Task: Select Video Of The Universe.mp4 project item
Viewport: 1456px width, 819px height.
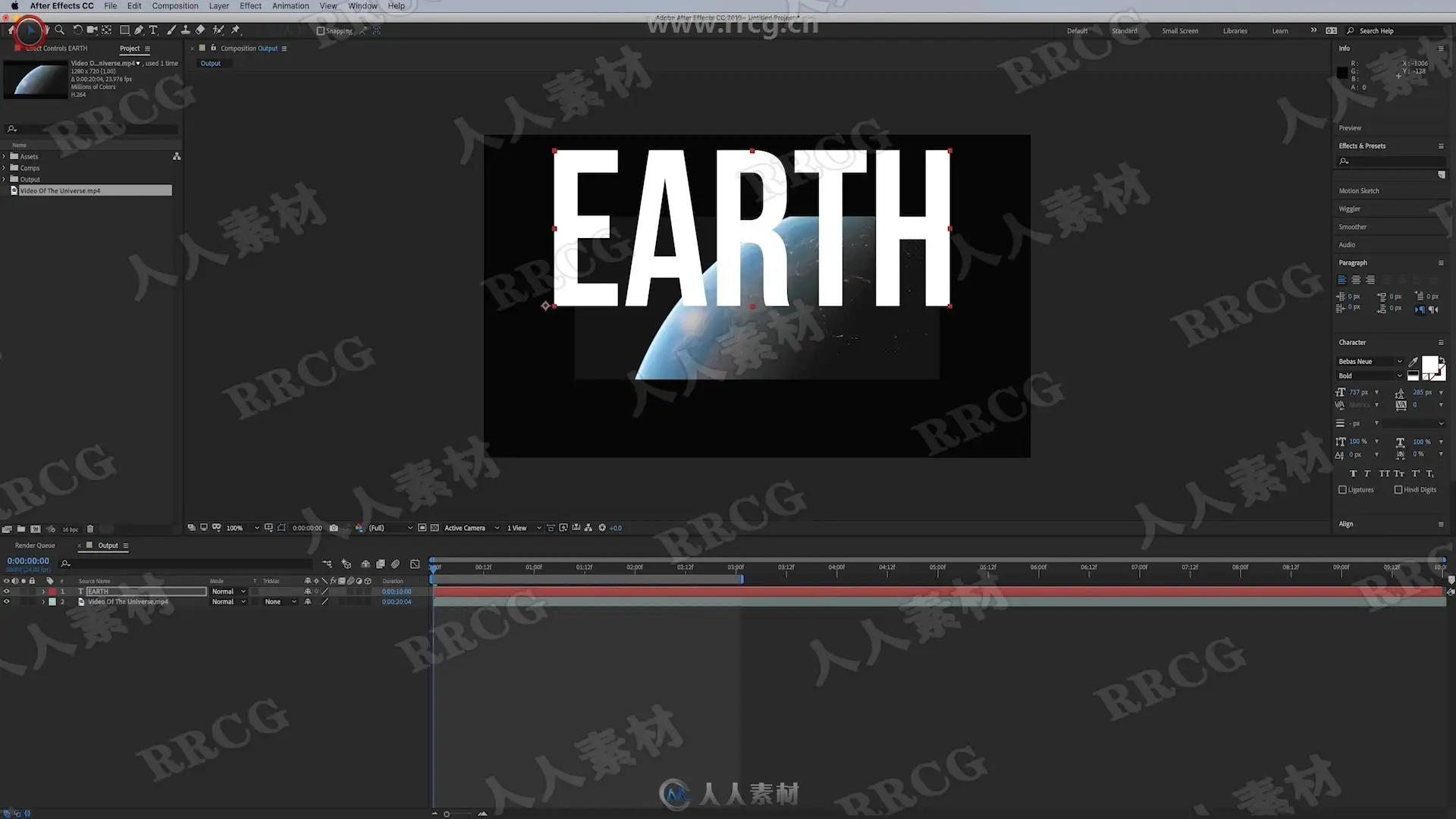Action: pyautogui.click(x=61, y=191)
